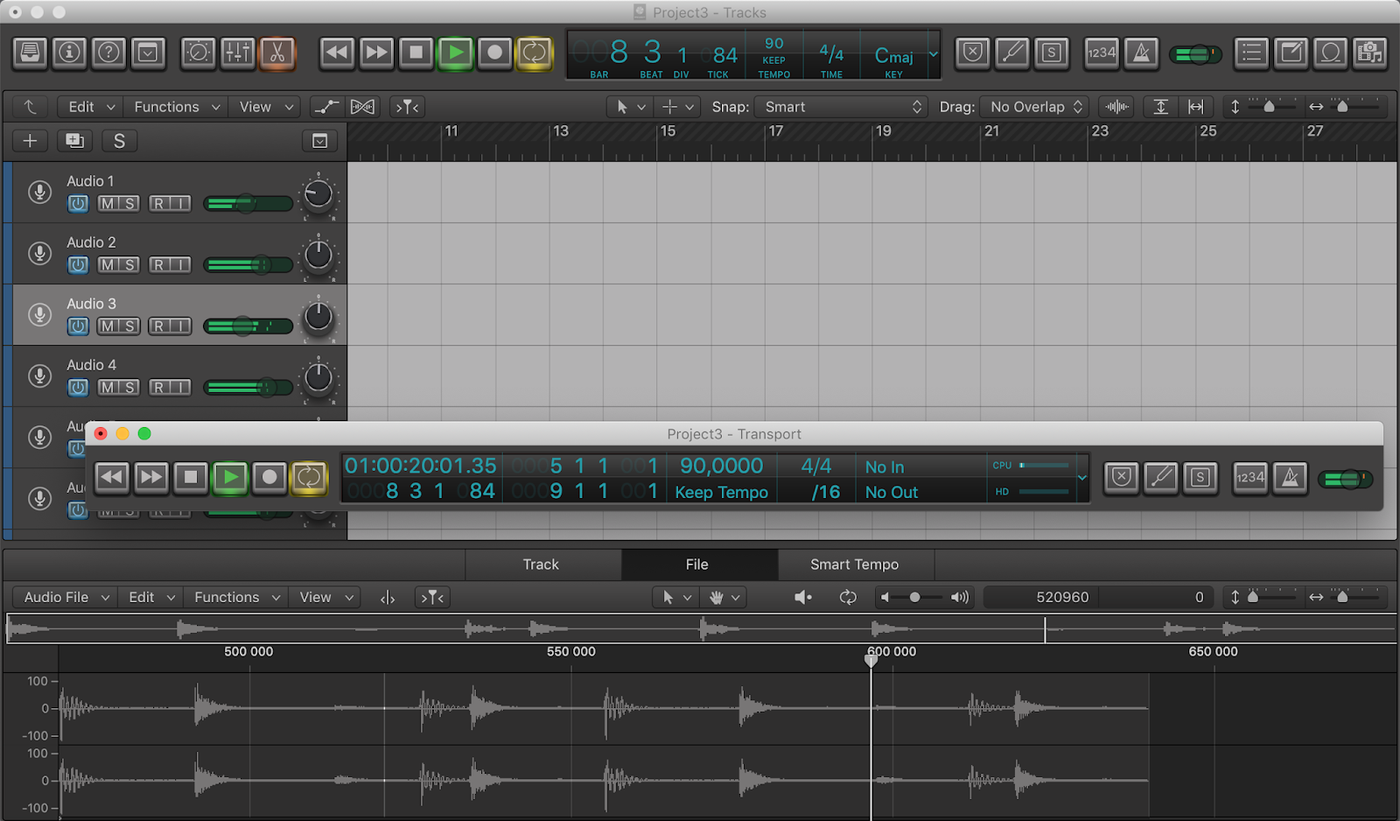Switch to the Smart Tempo tab
The image size is (1400, 821).
(x=855, y=565)
